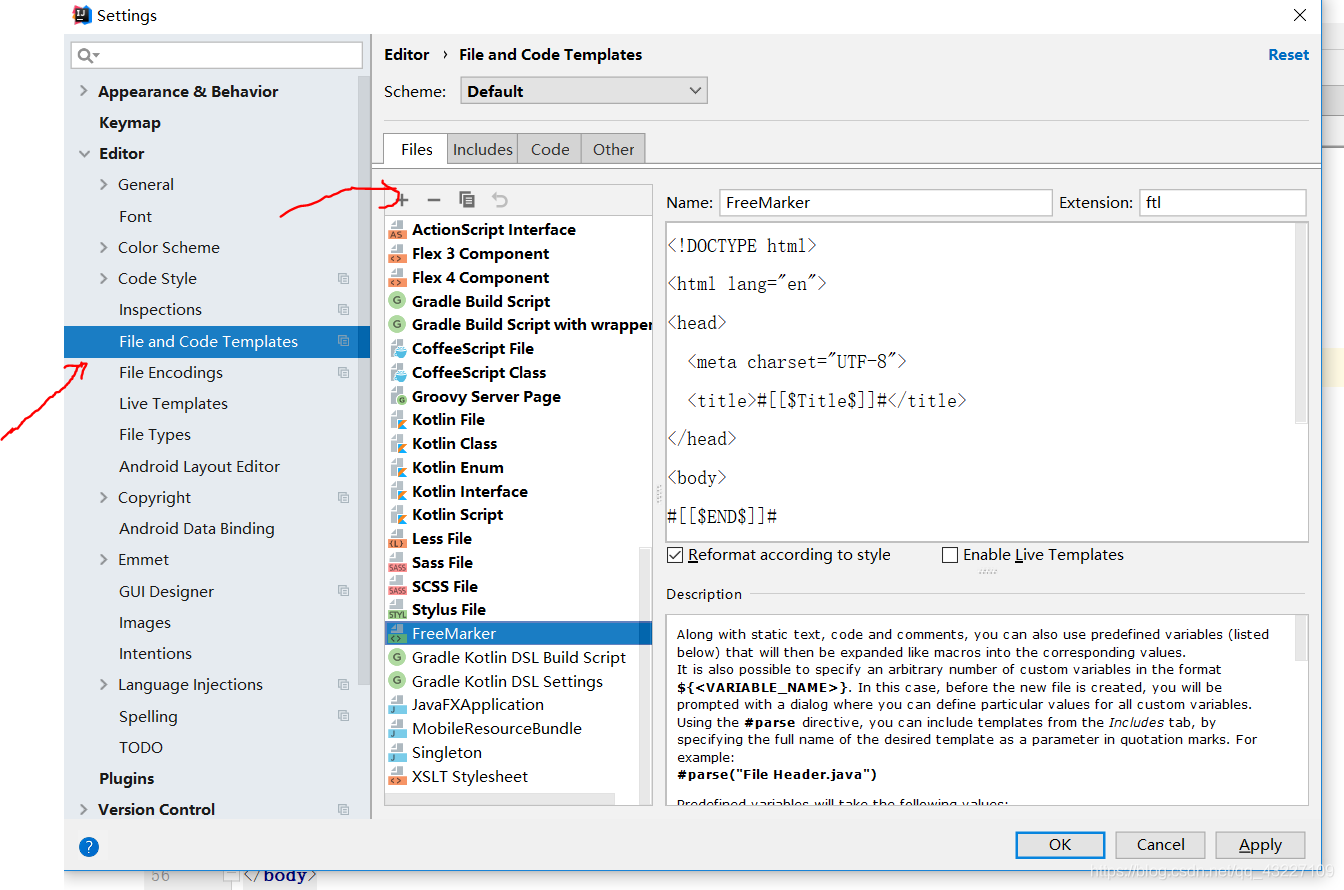Click the CoffeeScript File icon

click(397, 349)
